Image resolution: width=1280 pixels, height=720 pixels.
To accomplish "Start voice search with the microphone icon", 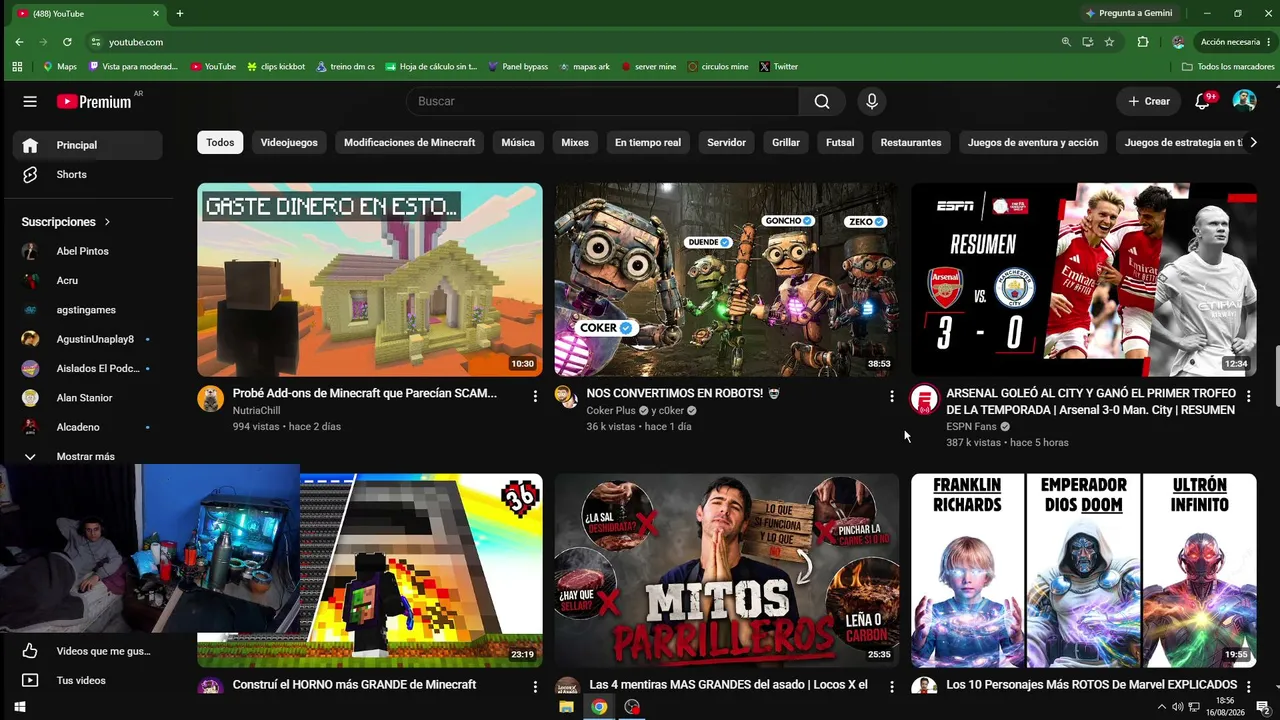I will pyautogui.click(x=872, y=101).
